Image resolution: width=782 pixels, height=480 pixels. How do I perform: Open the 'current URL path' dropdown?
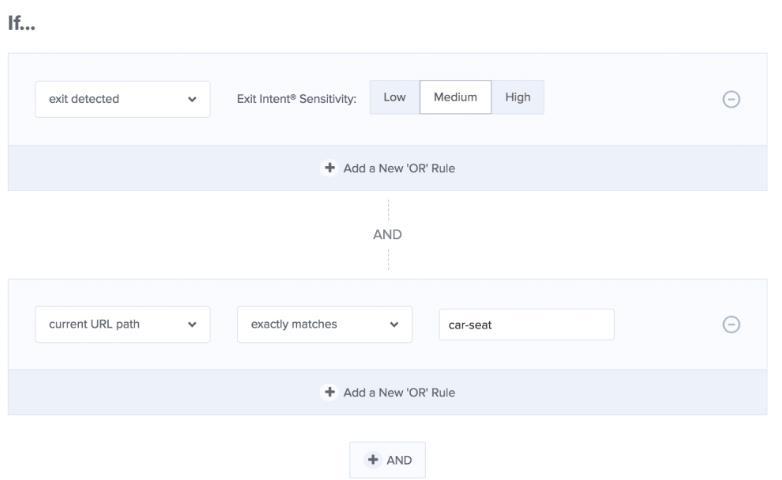(123, 324)
